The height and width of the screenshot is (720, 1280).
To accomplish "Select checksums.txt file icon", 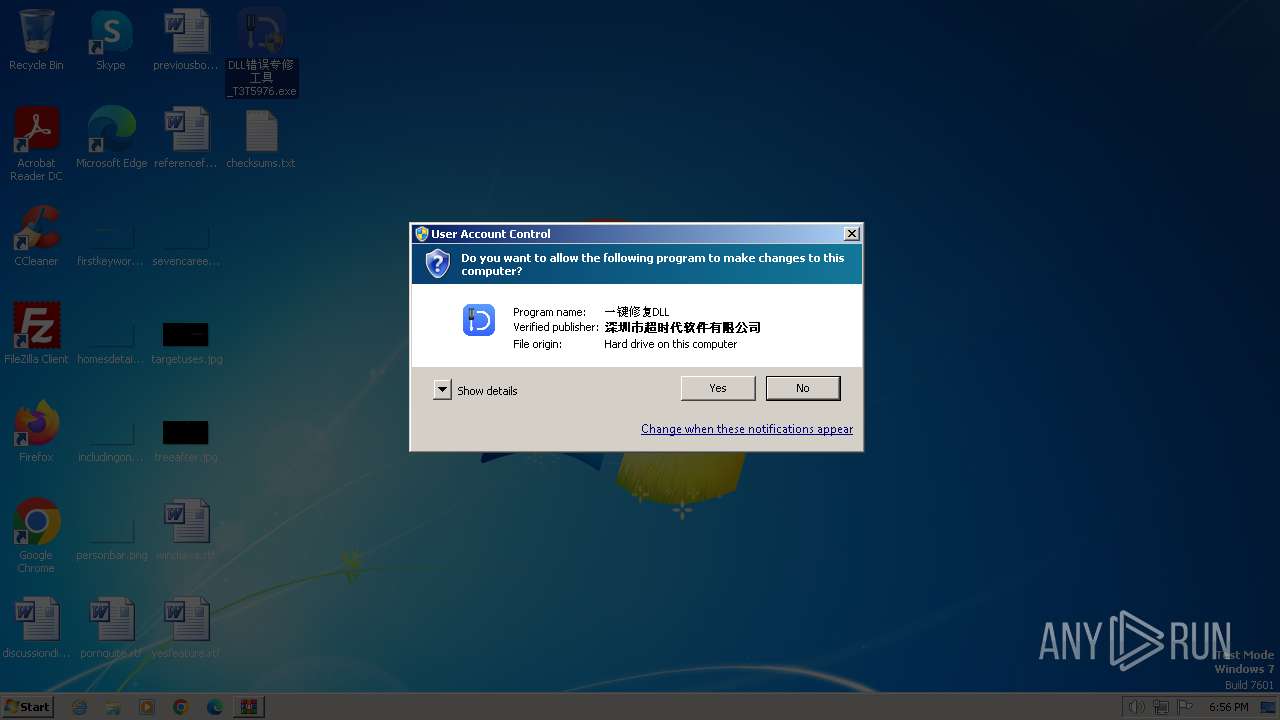I will (x=261, y=137).
